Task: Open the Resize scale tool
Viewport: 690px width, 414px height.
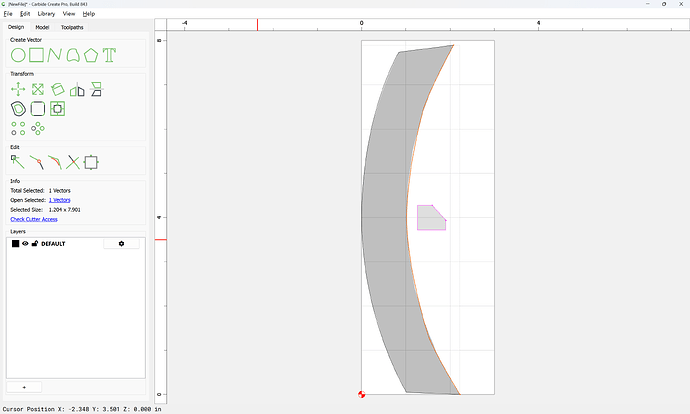Action: coord(38,89)
